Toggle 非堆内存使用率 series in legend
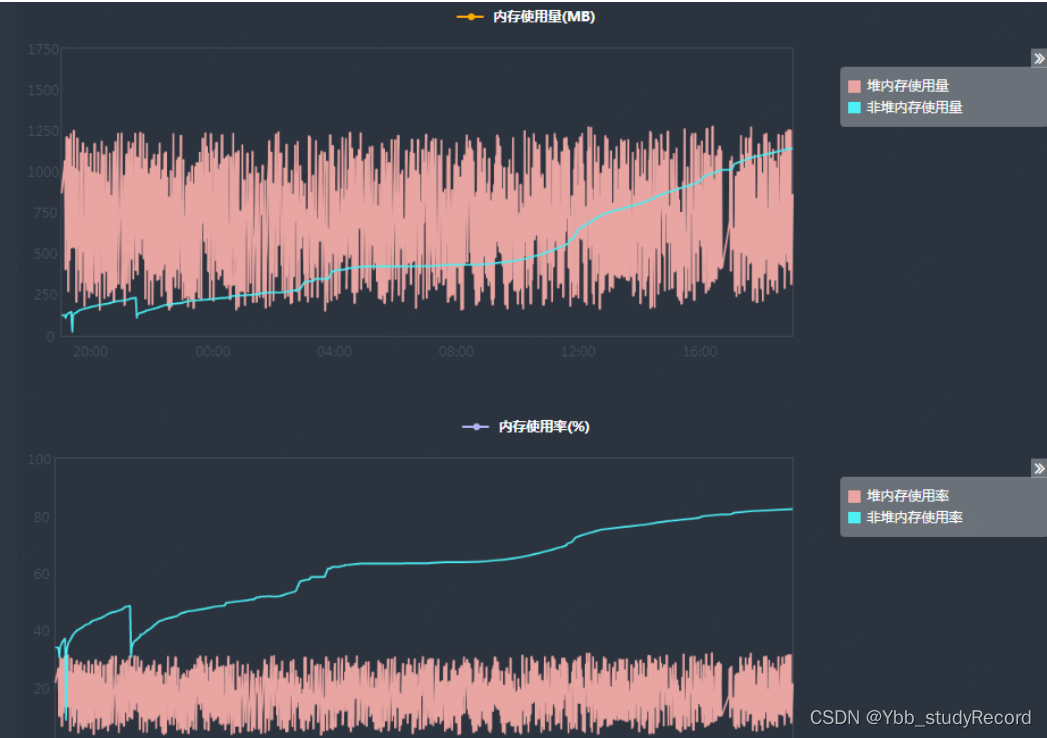Screen dimensions: 1047x738 coord(905,517)
